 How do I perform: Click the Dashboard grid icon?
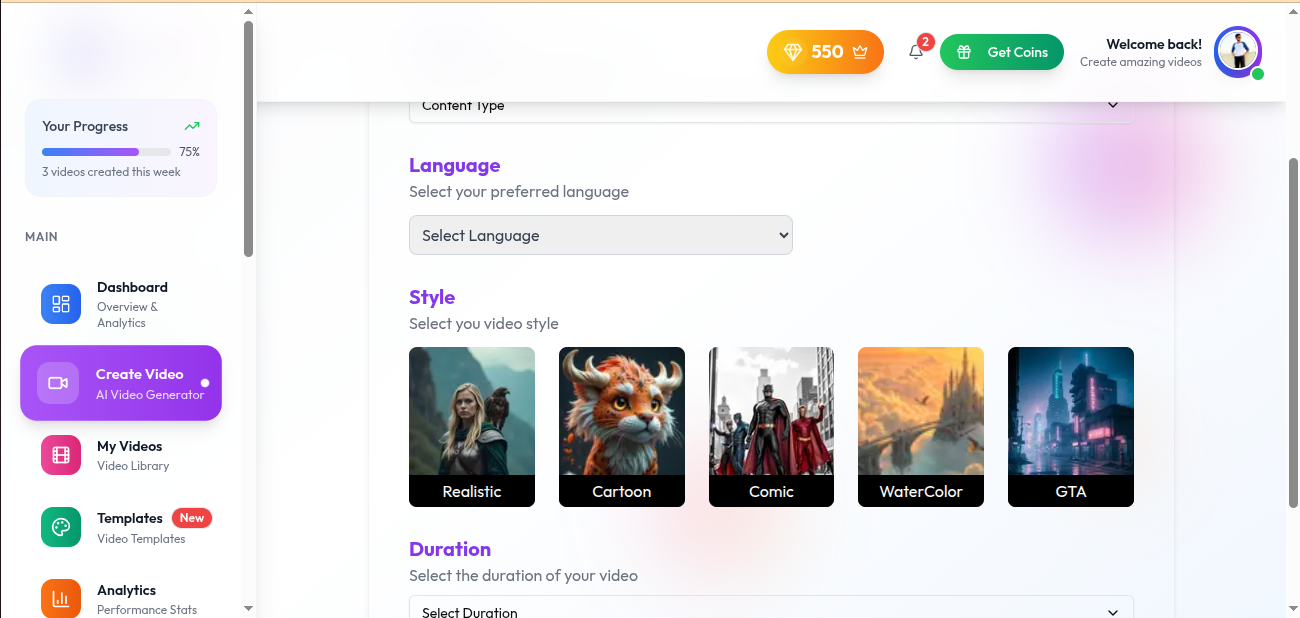coord(61,304)
